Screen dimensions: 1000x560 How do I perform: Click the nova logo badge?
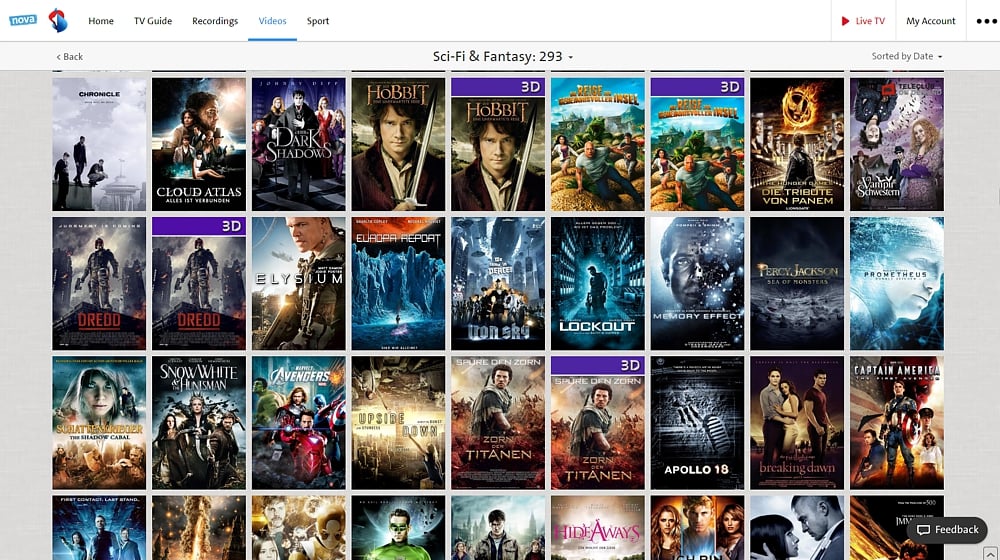[23, 20]
